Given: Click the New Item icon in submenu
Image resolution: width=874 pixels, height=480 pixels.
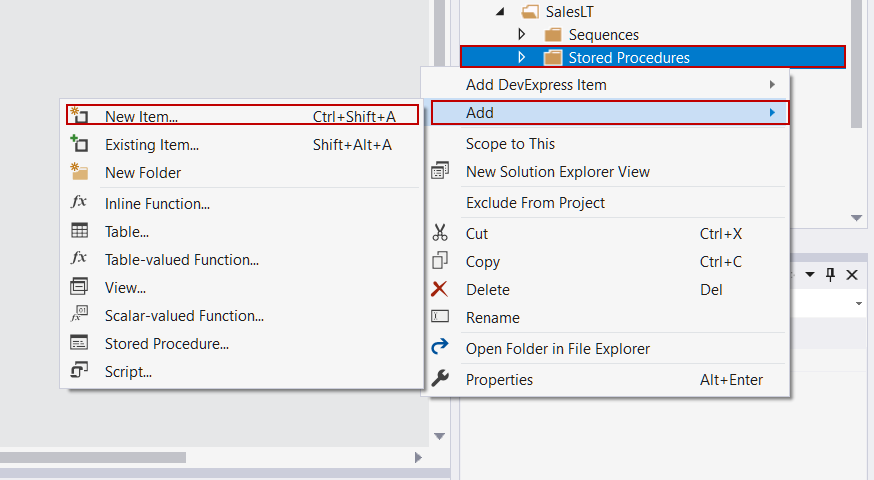Looking at the screenshot, I should point(80,117).
